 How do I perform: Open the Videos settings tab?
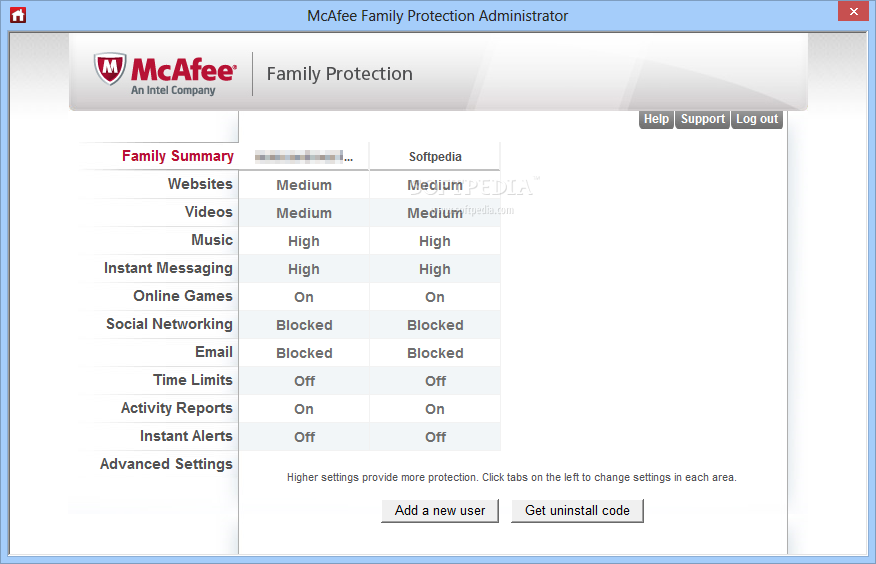tap(208, 212)
